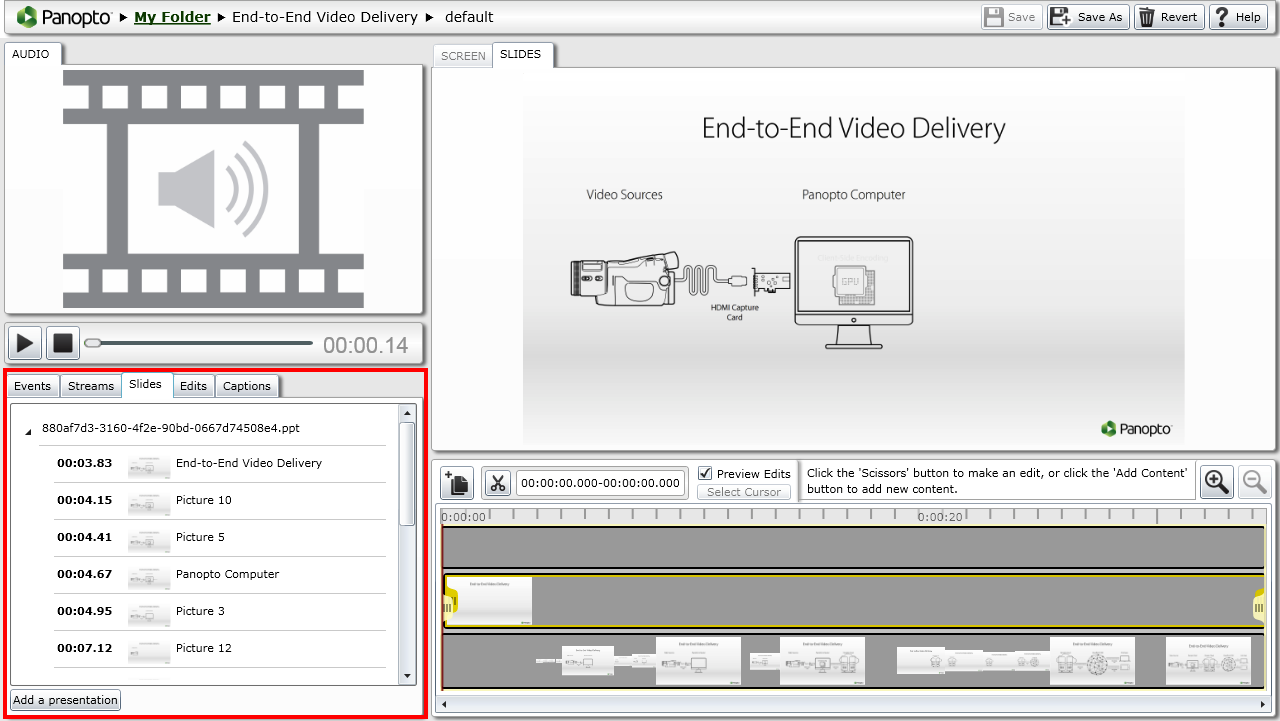1280x721 pixels.
Task: Select the Panopto Computer slide
Action: pyautogui.click(x=220, y=574)
